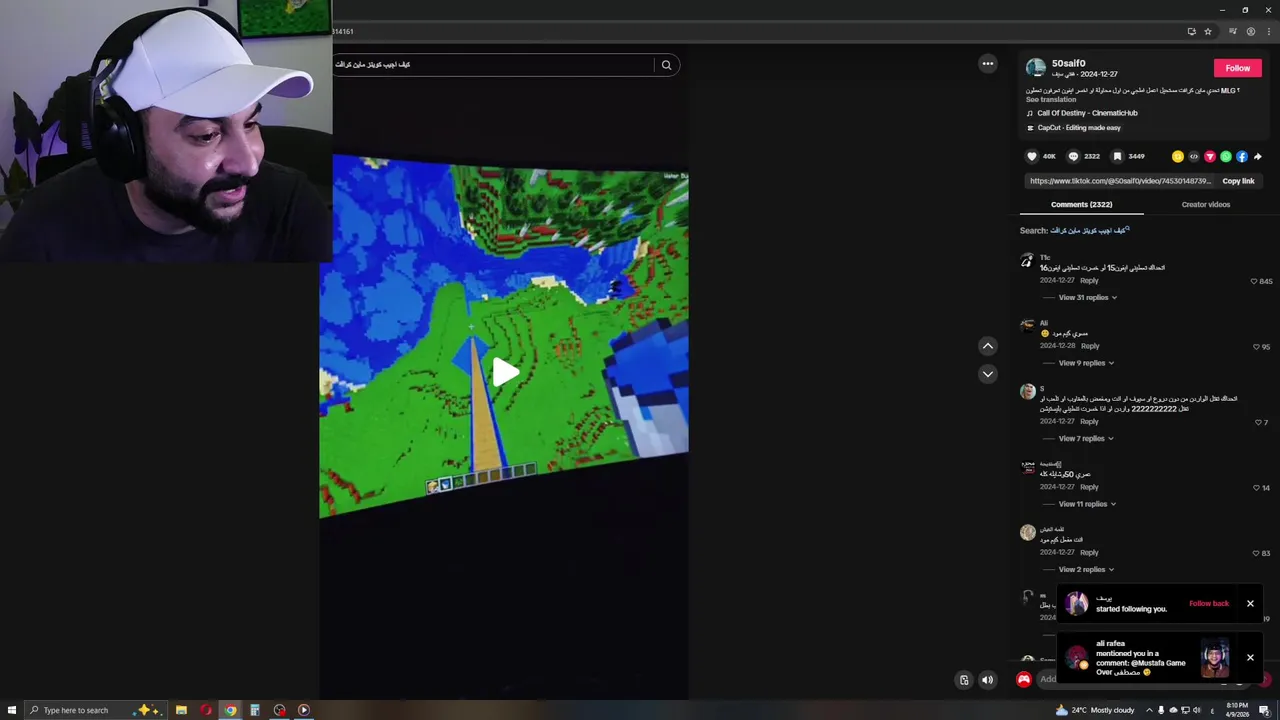This screenshot has height=720, width=1280.
Task: Like the comment with 14 likes
Action: coord(1256,488)
